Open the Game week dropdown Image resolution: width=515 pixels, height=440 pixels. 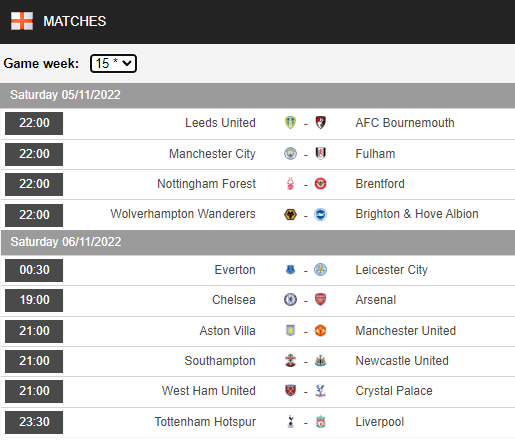(x=113, y=63)
